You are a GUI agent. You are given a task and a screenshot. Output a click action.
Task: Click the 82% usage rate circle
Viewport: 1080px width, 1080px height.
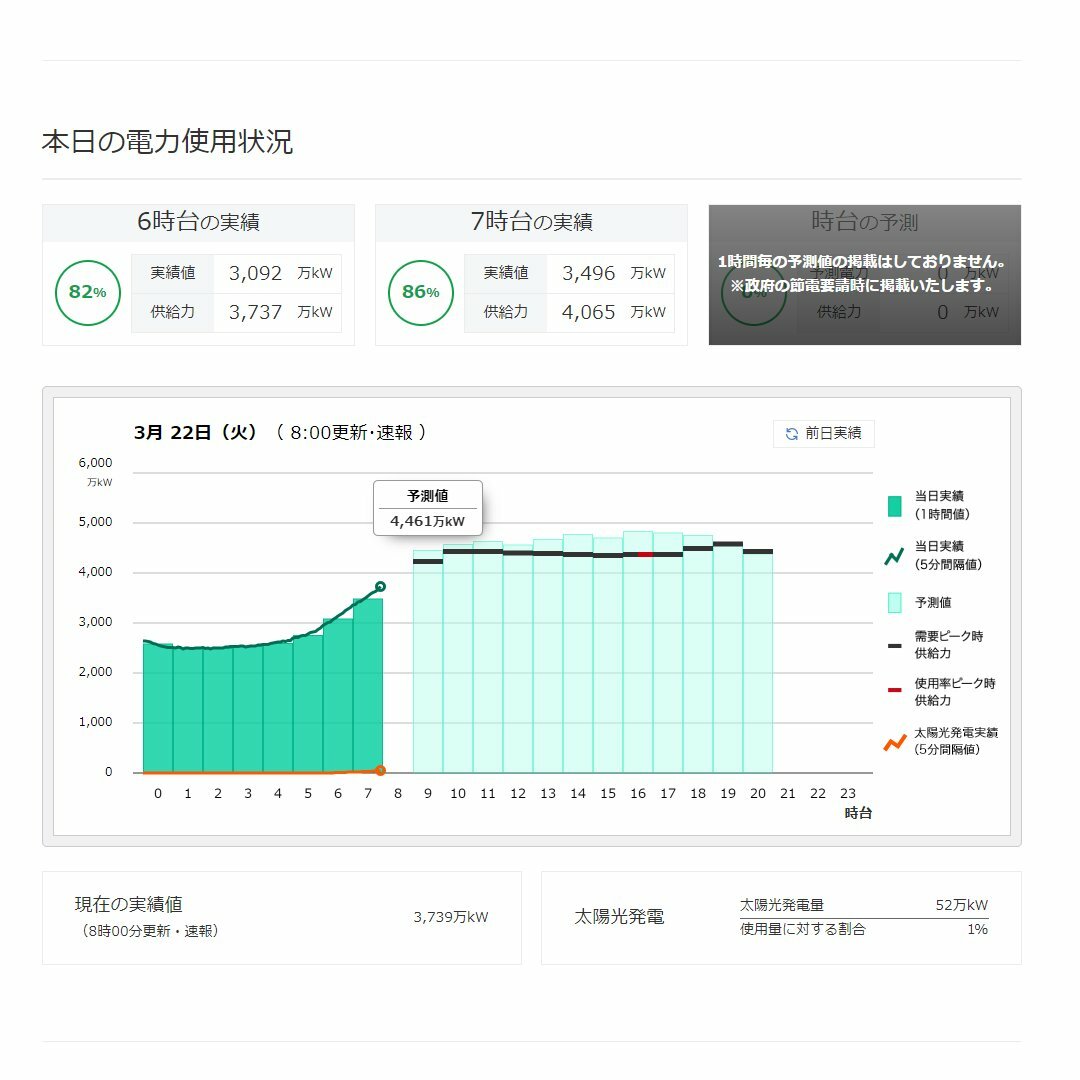click(87, 292)
